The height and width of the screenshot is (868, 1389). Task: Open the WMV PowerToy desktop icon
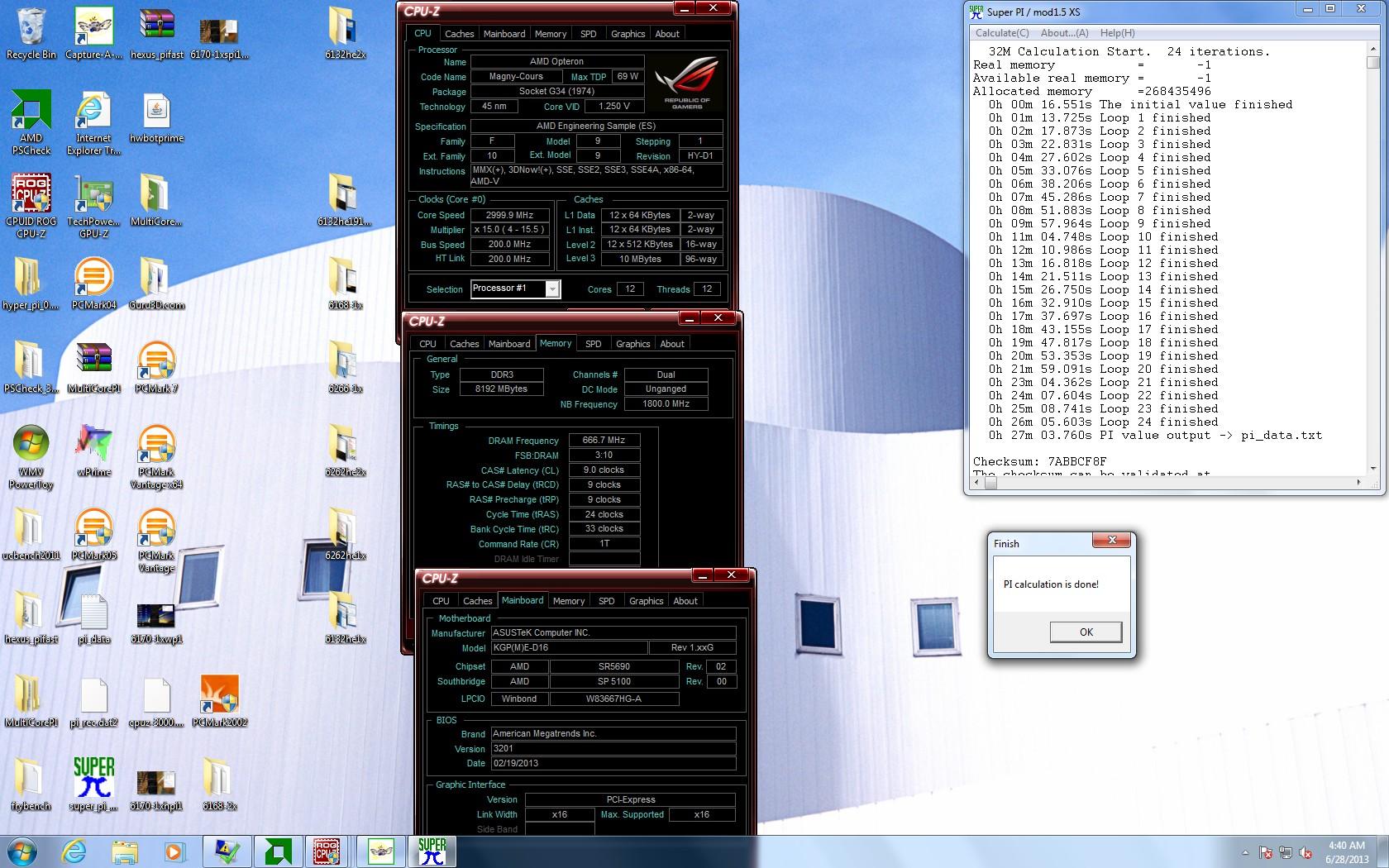31,457
